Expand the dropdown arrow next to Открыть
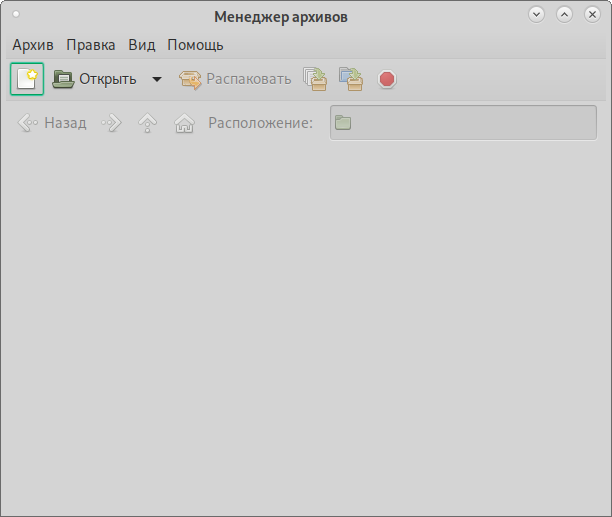 click(x=156, y=79)
